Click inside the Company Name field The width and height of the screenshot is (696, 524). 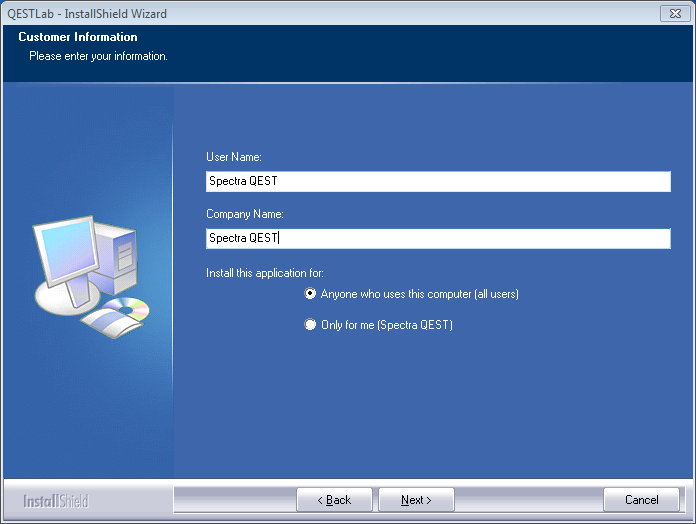pos(436,238)
